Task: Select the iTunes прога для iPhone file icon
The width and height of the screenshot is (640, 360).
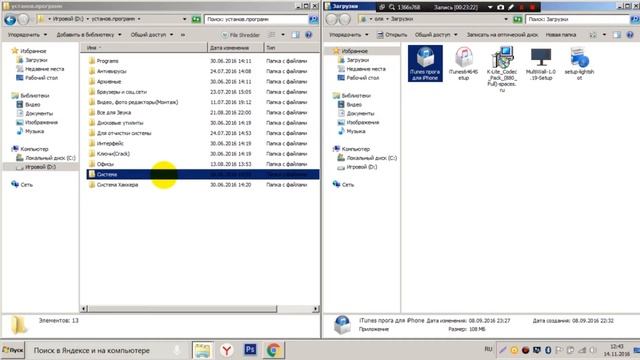Action: pos(425,63)
